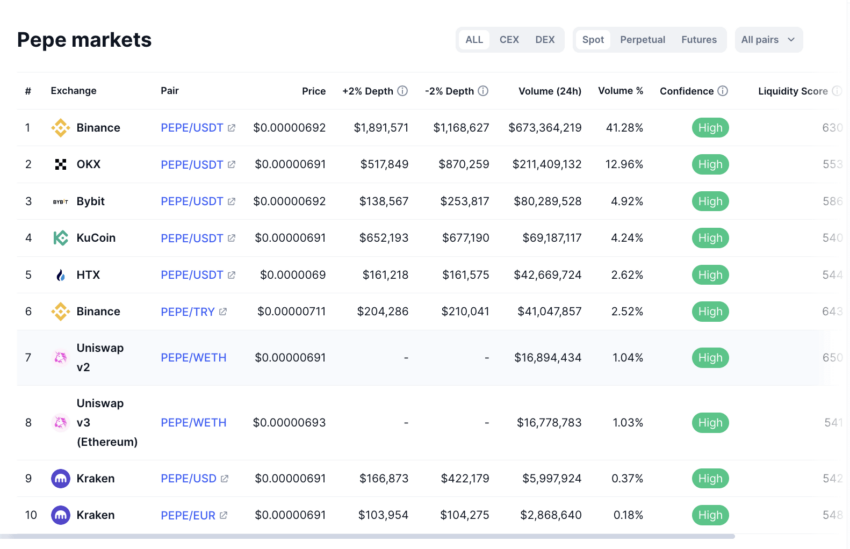Click the Bybit exchange logo
850x549 pixels.
pyautogui.click(x=60, y=202)
